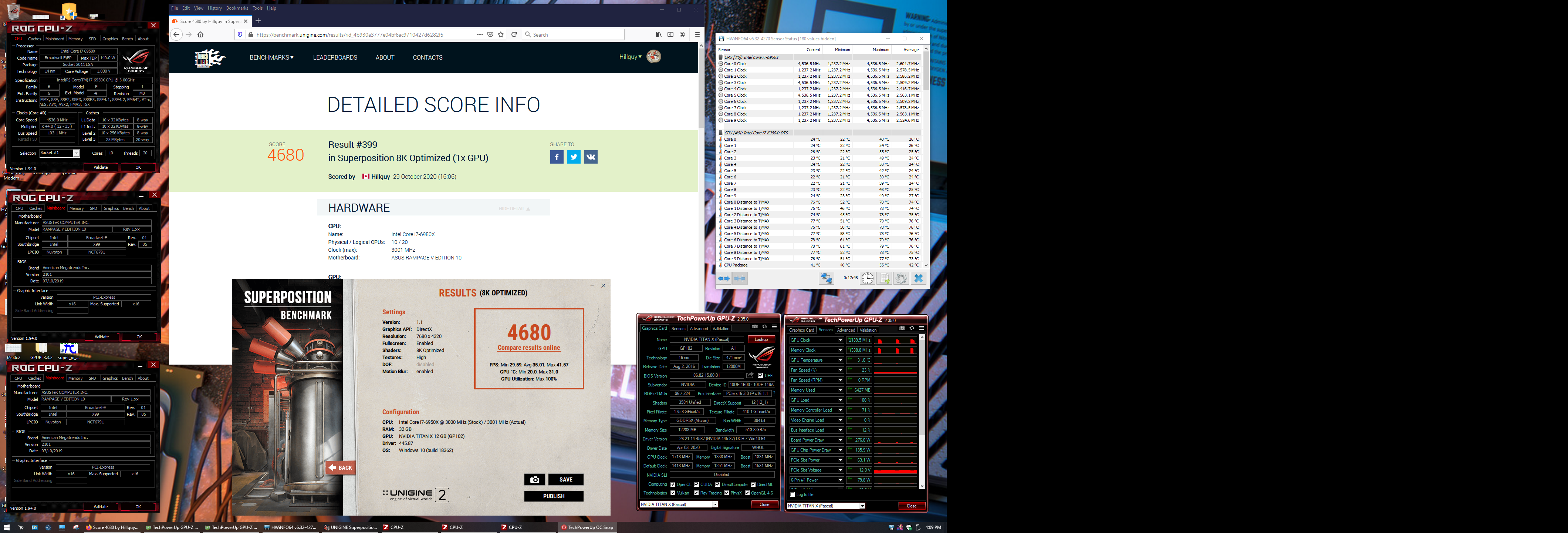Open Advanced tab in GPU-Z Graphics Card window

click(699, 329)
